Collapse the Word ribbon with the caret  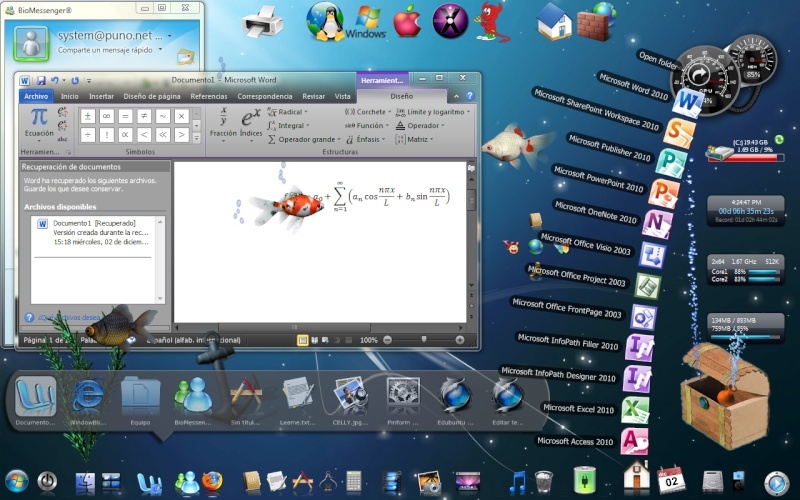click(x=457, y=96)
